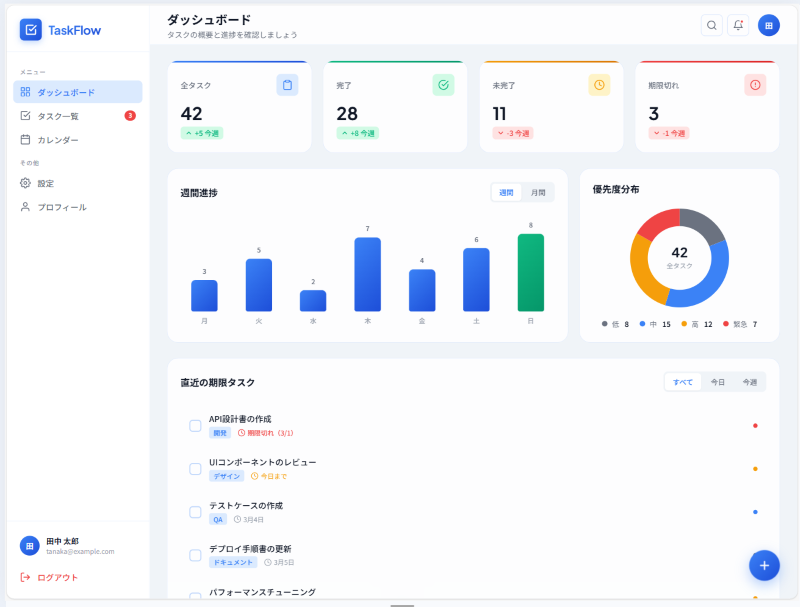
Task: Click the orange 高 legend swatch
Action: (x=684, y=324)
